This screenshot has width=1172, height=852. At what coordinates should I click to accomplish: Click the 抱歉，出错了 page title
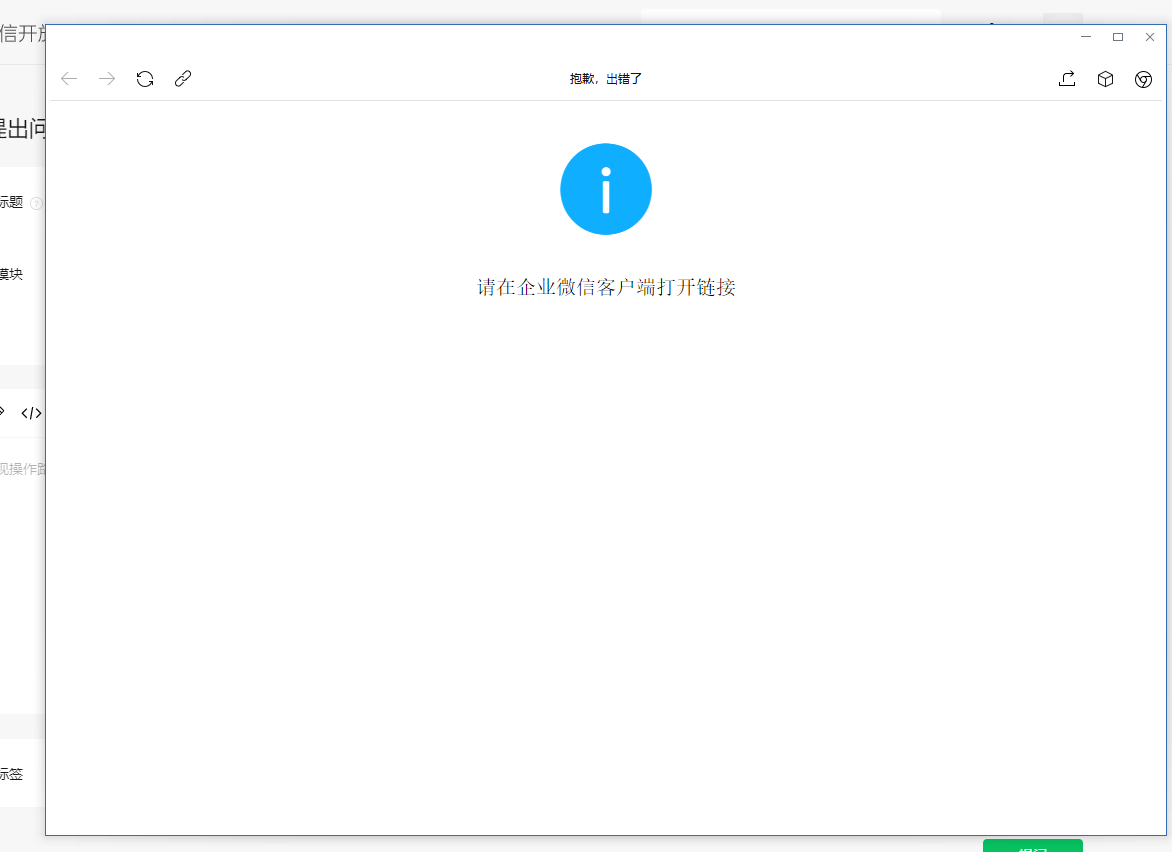point(605,78)
